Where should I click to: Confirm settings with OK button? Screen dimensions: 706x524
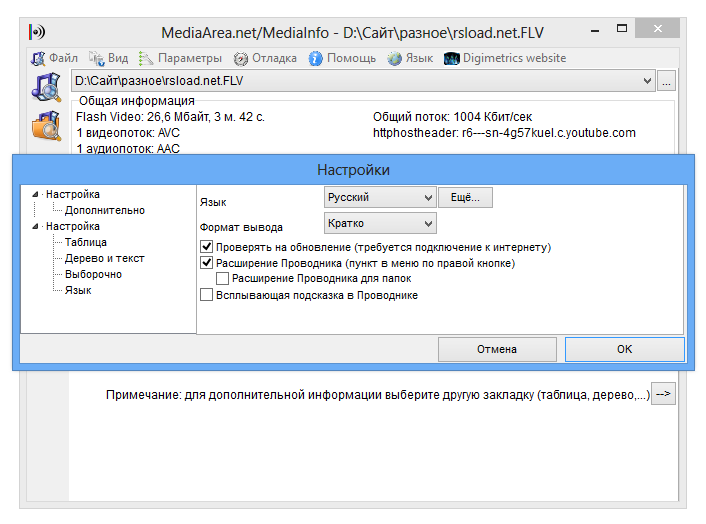coord(625,349)
